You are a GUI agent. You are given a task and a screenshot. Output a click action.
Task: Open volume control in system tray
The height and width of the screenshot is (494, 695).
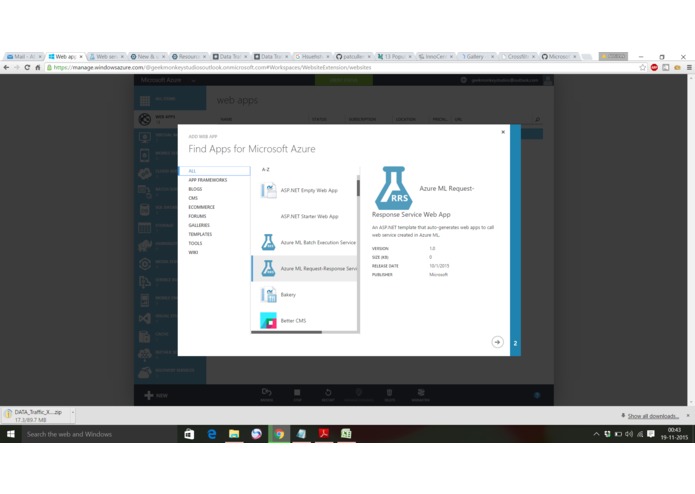click(629, 434)
